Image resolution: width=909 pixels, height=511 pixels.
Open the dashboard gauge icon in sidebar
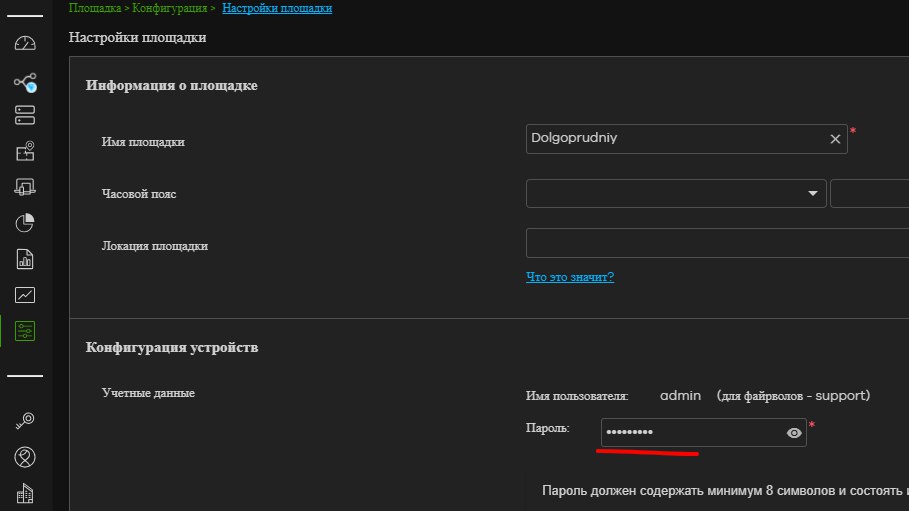25,44
